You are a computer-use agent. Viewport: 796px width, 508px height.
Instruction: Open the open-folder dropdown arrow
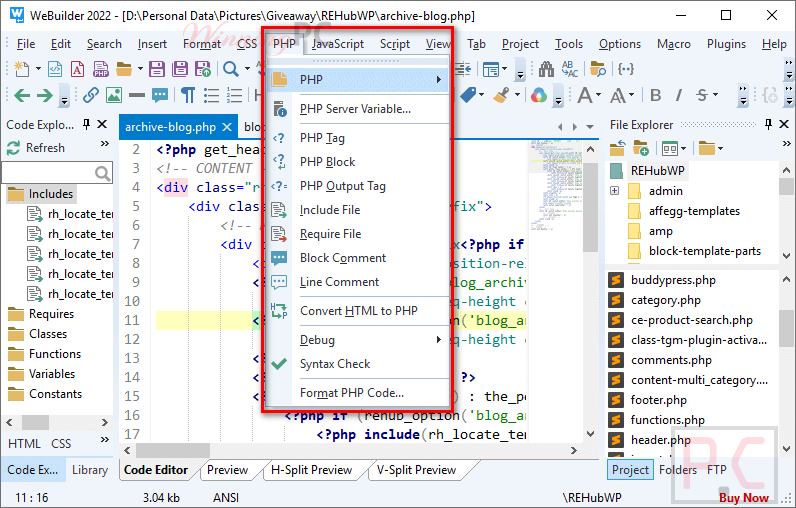[x=140, y=69]
